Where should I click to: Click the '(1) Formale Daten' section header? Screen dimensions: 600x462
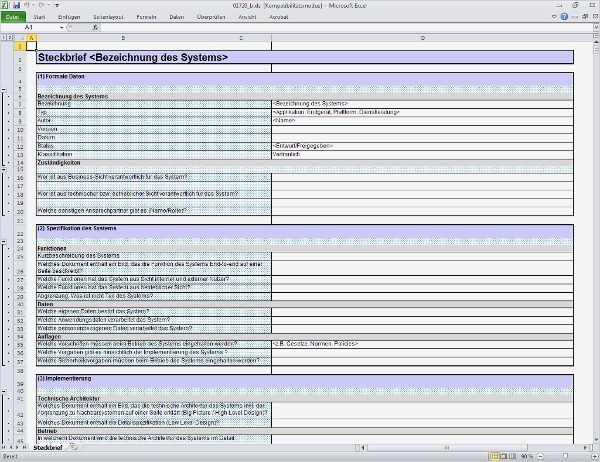[x=305, y=79]
